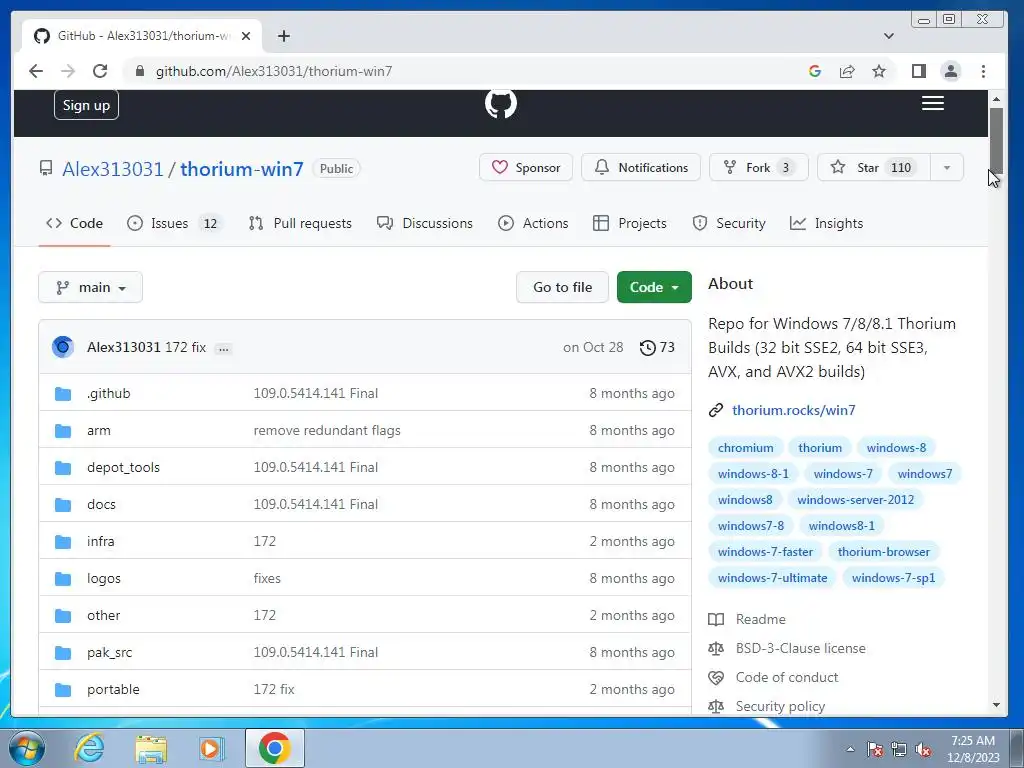The width and height of the screenshot is (1024, 768).
Task: Launch Internet Explorer from taskbar
Action: (x=89, y=748)
